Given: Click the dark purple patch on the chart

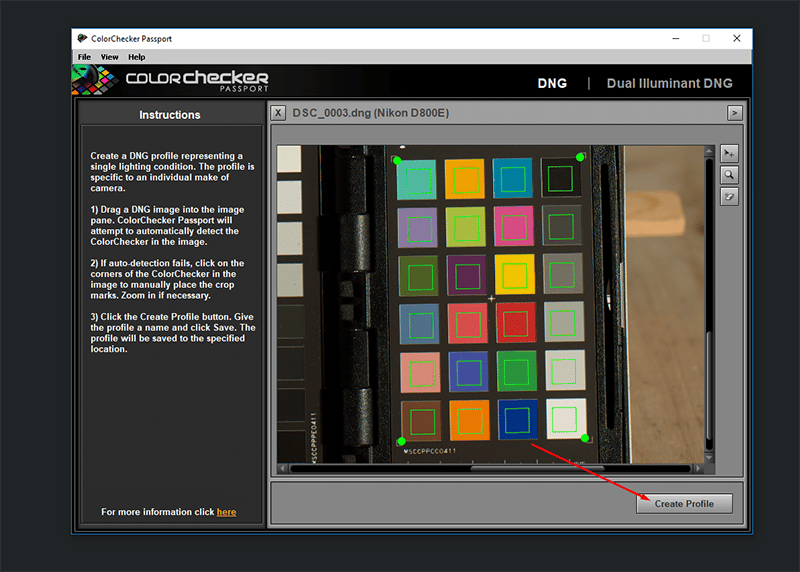Looking at the screenshot, I should click(x=467, y=276).
